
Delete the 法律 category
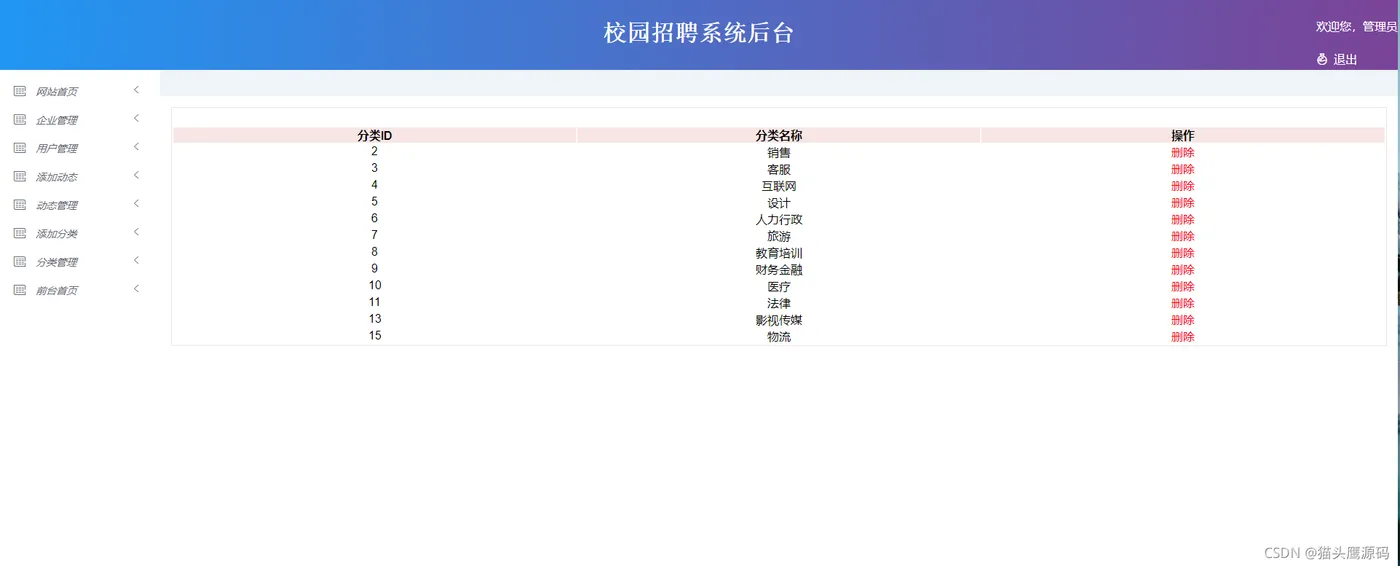1183,303
